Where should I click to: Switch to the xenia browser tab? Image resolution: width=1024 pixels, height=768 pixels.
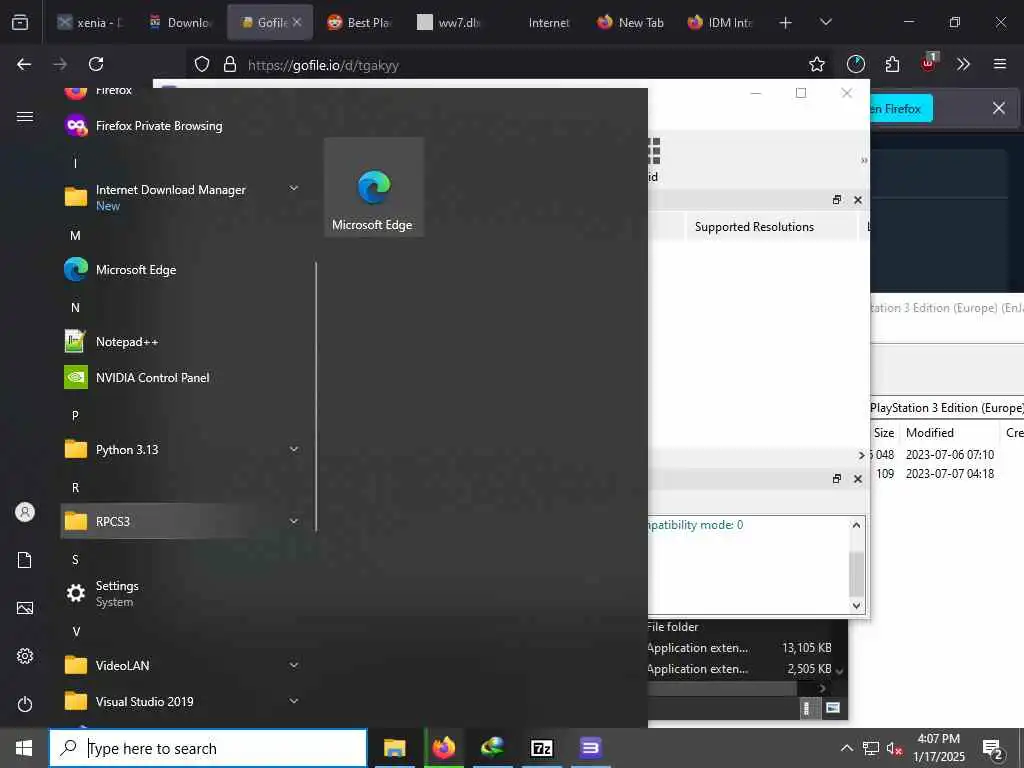tap(90, 22)
